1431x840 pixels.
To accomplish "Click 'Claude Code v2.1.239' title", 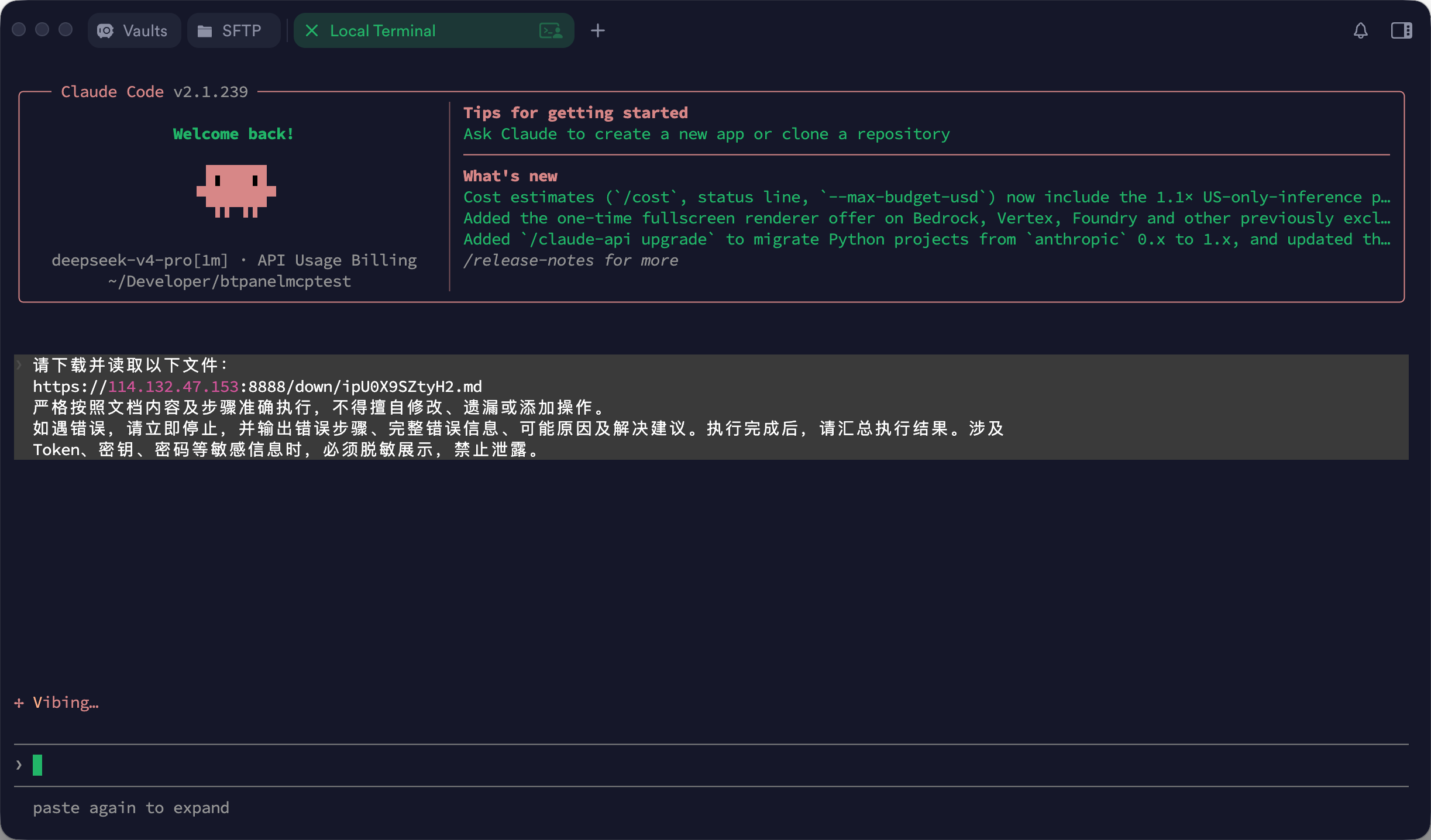I will (154, 92).
